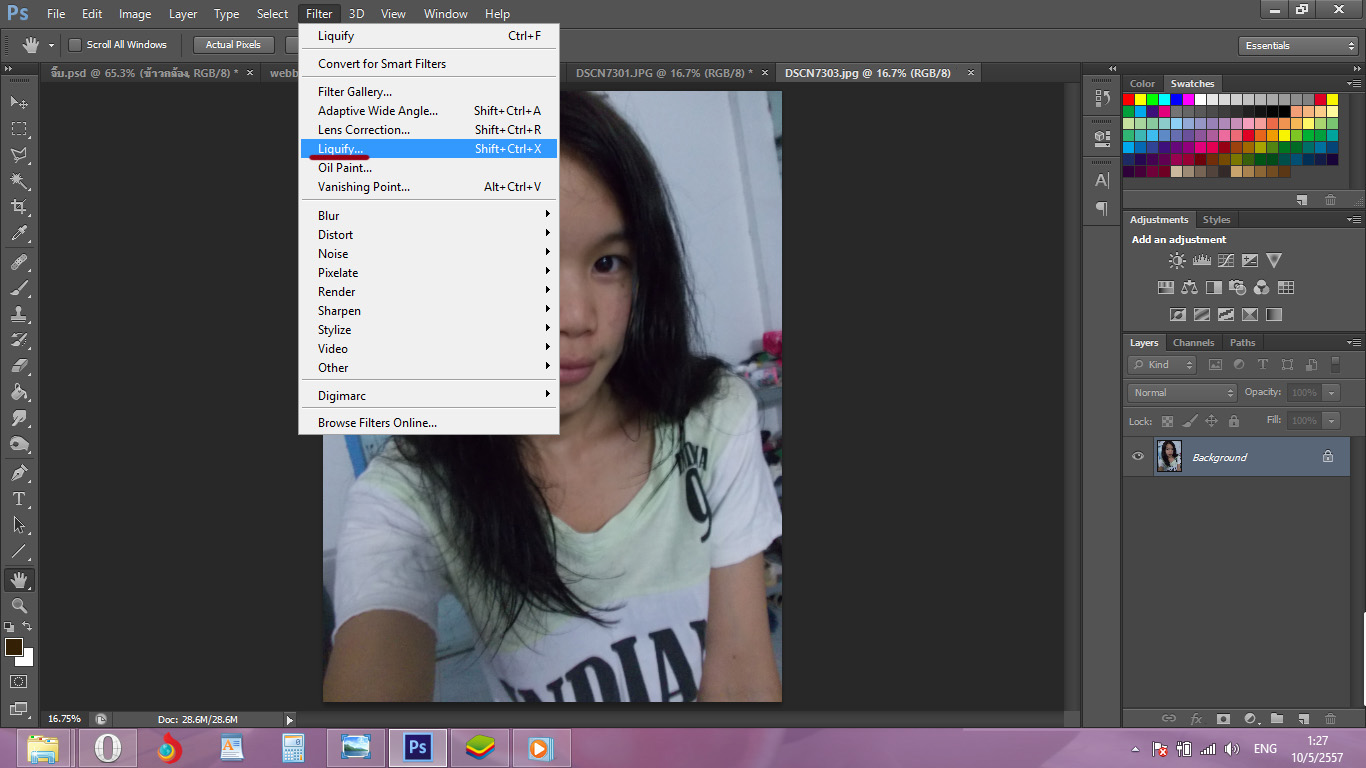
Task: Toggle lock image pixels brush icon
Action: click(x=1189, y=421)
